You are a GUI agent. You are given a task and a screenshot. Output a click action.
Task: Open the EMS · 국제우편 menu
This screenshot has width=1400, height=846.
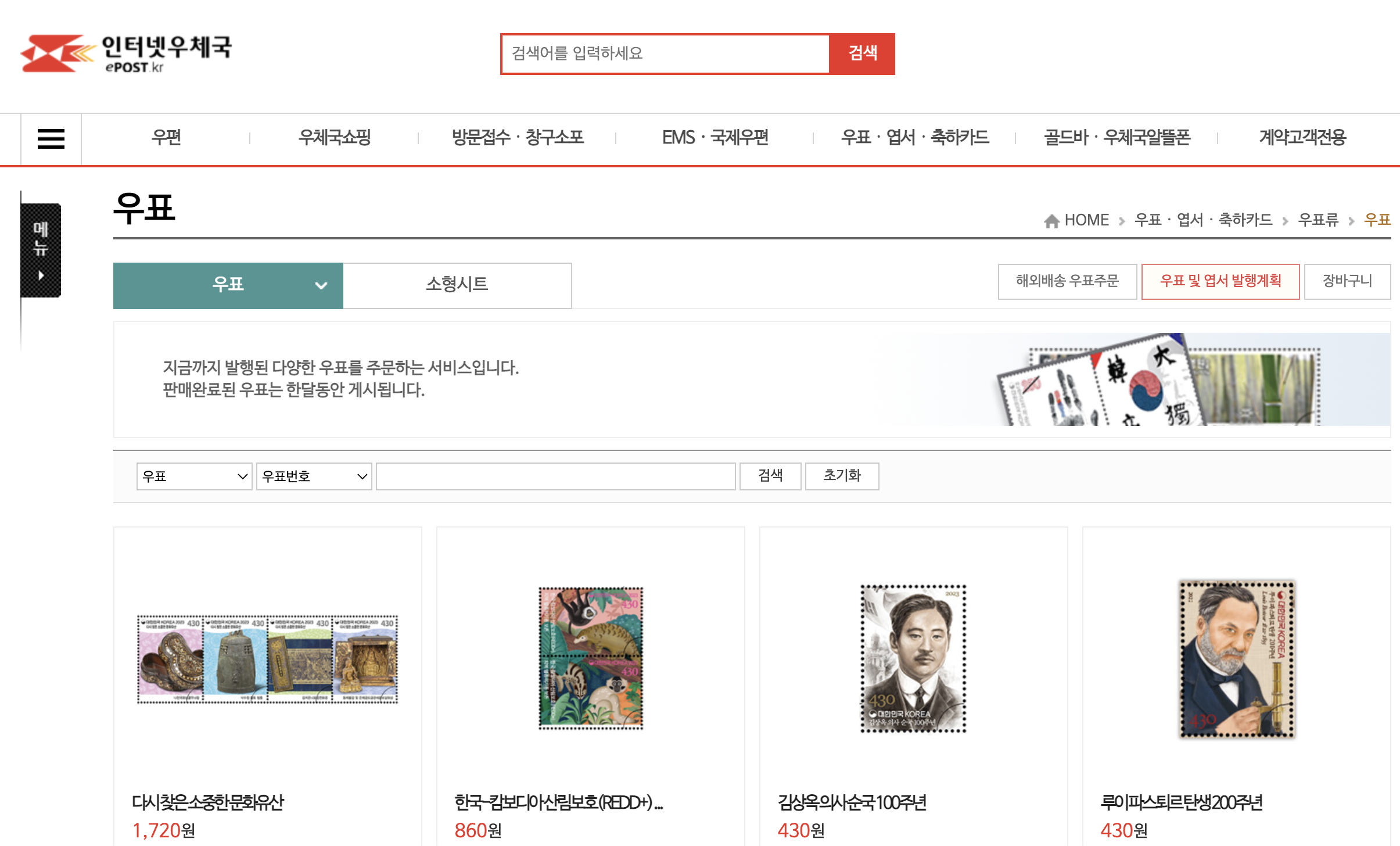[x=715, y=138]
